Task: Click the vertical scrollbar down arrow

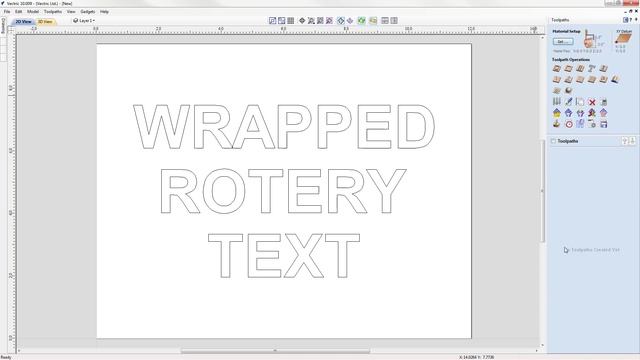Action: 542,345
